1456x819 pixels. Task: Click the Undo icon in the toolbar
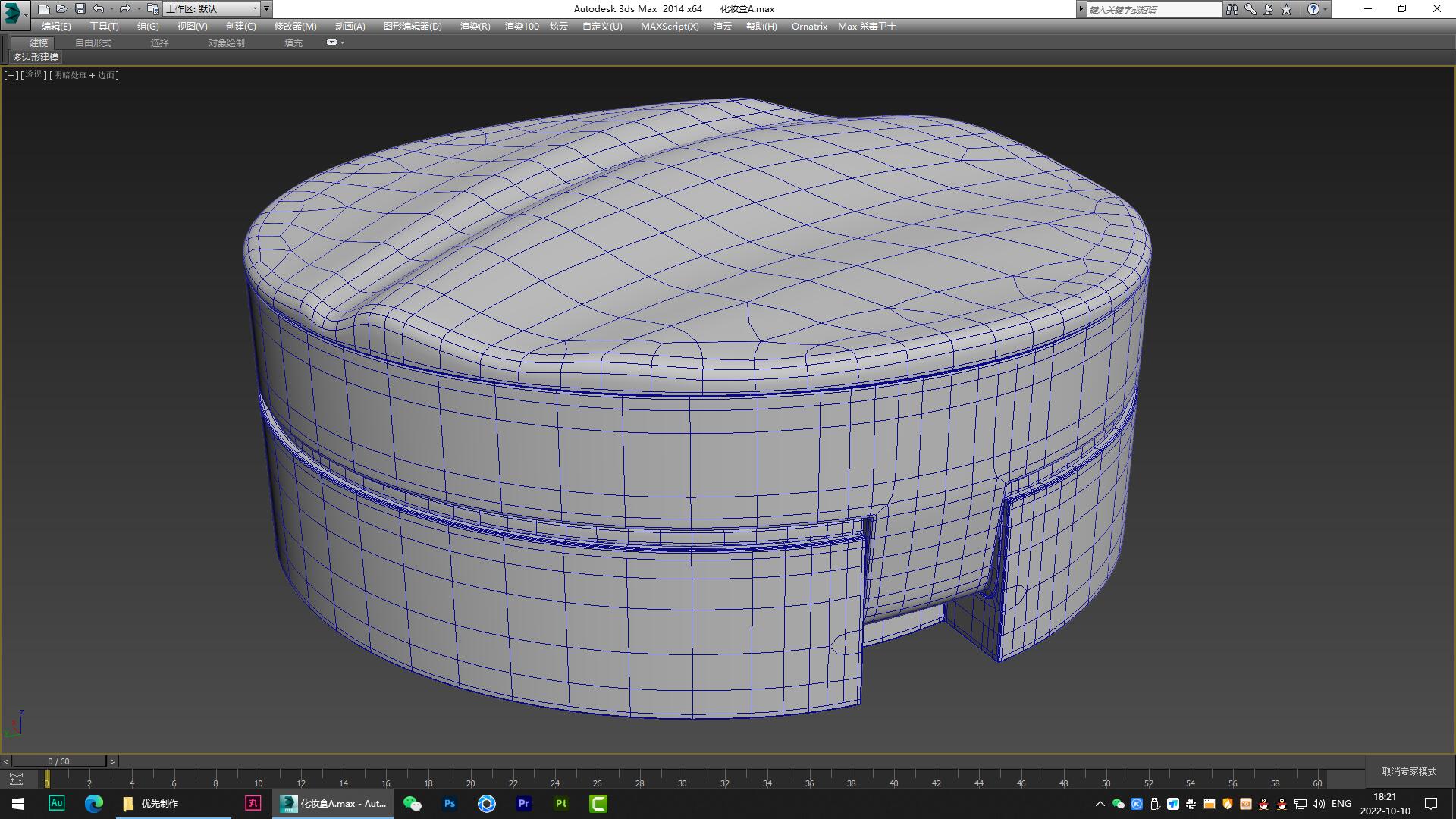pos(99,8)
